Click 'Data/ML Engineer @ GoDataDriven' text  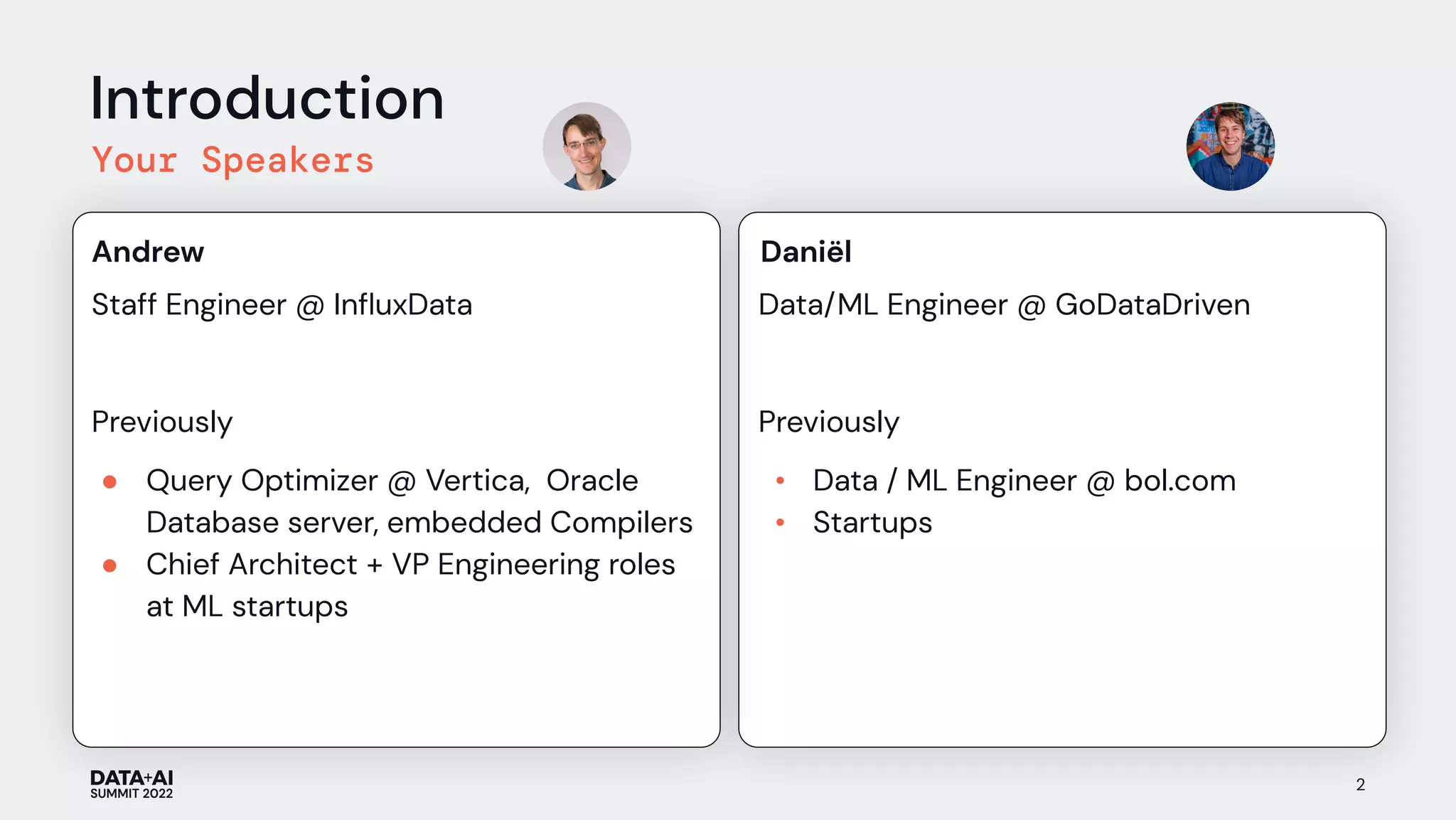pyautogui.click(x=1004, y=305)
